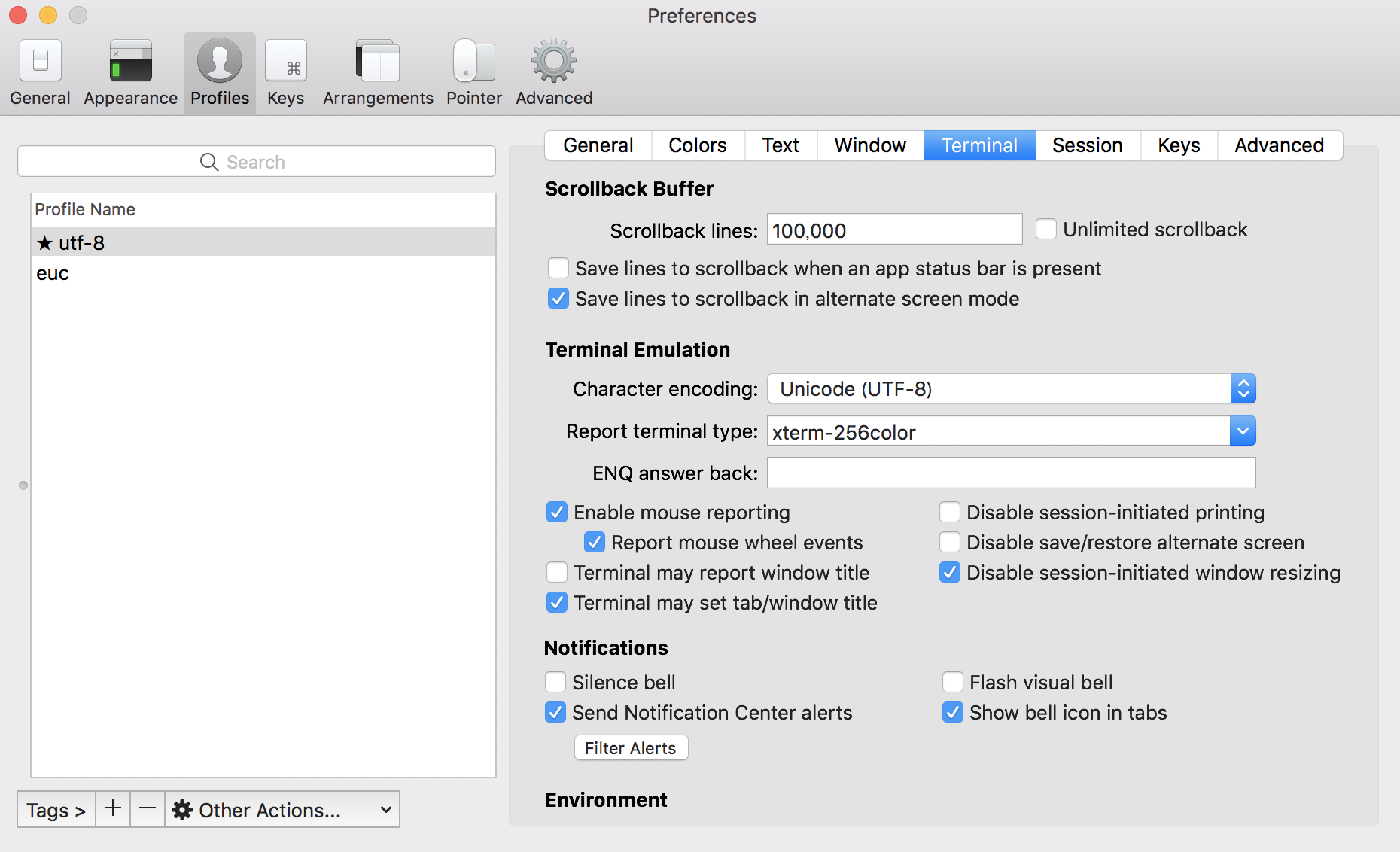
Task: Disable Report mouse wheel events
Action: [595, 542]
